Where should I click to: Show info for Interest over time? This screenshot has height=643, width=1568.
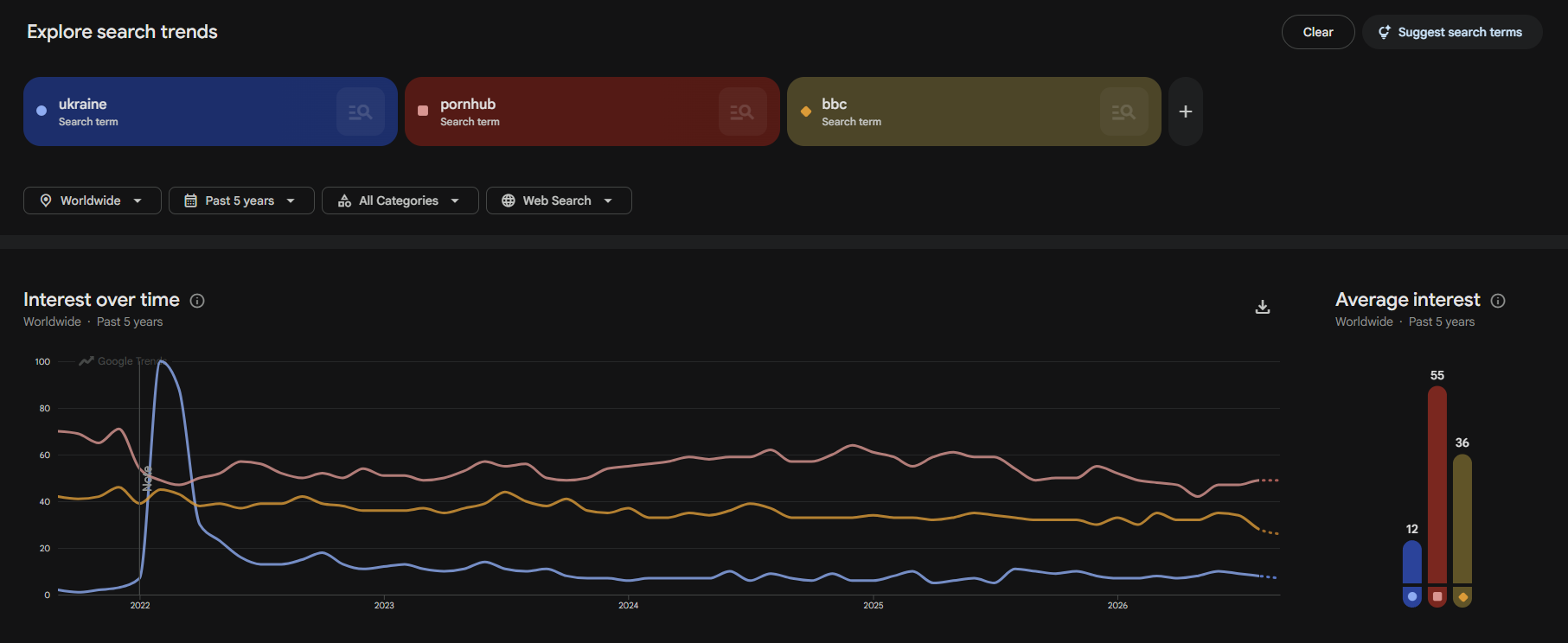point(197,301)
